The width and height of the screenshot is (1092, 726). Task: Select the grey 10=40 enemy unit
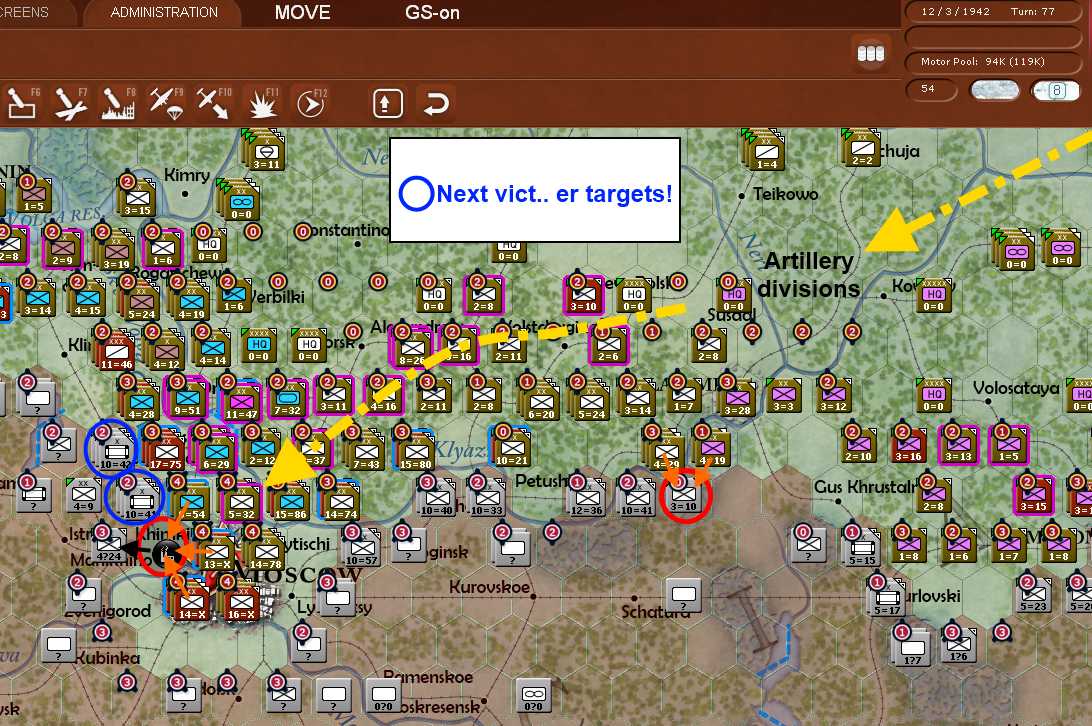pos(437,497)
